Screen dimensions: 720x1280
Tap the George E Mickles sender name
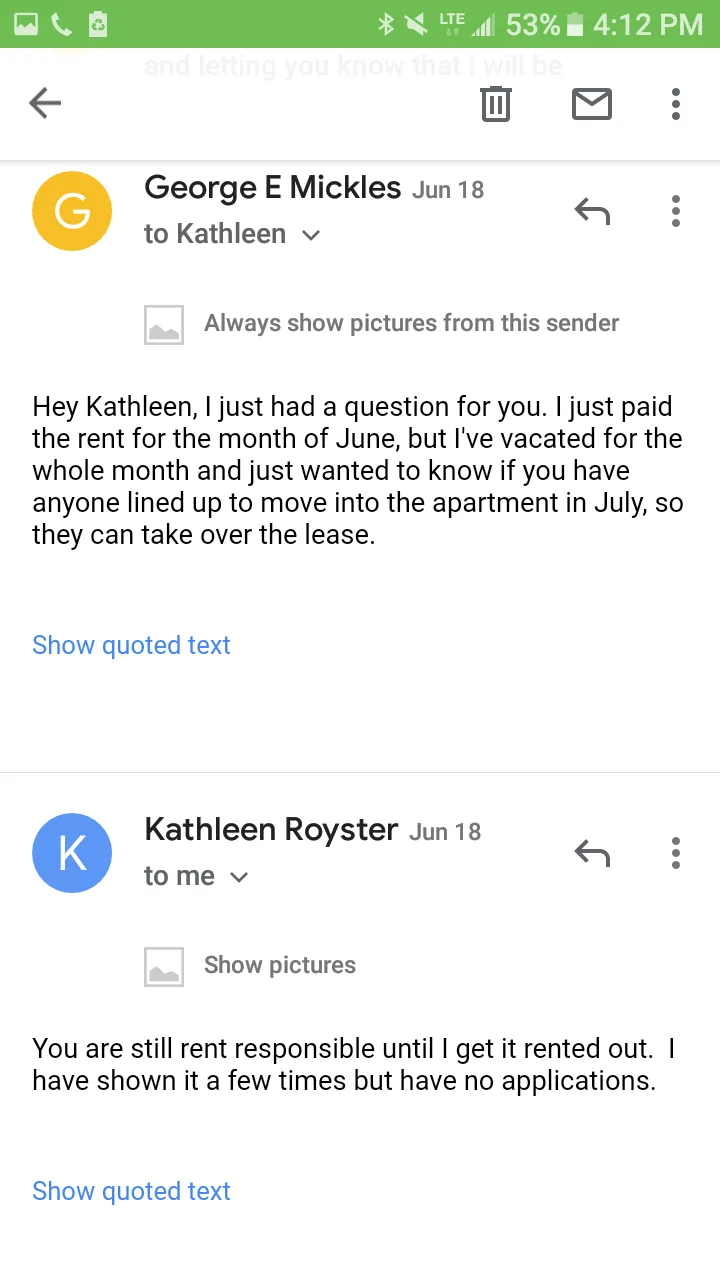[272, 187]
